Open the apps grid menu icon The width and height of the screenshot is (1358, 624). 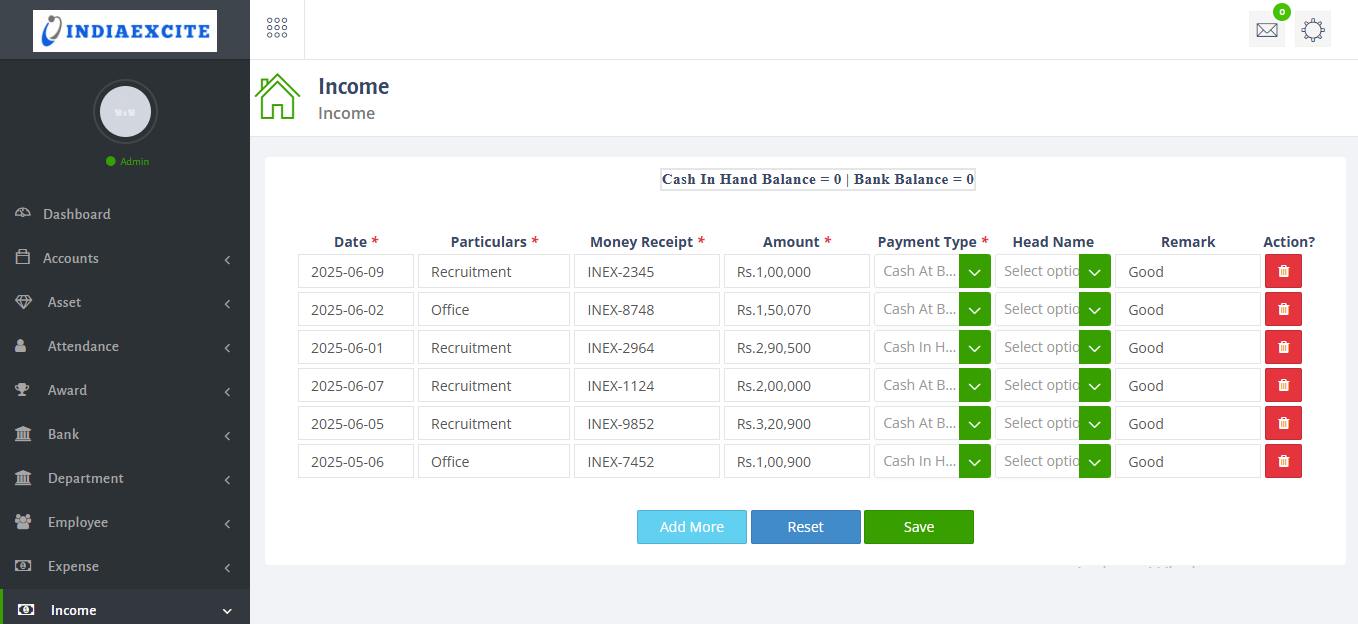pyautogui.click(x=277, y=29)
